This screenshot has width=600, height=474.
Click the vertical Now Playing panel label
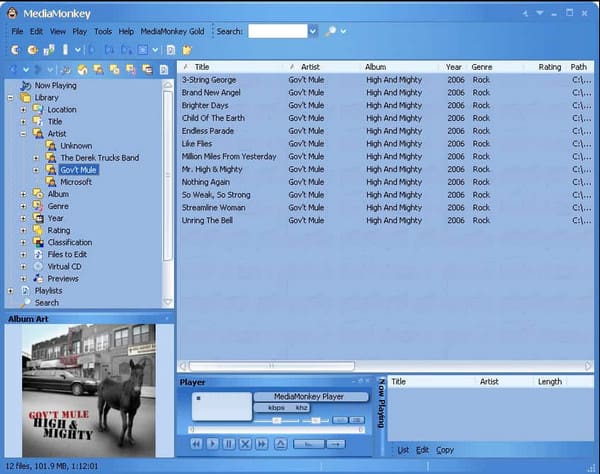[x=381, y=403]
